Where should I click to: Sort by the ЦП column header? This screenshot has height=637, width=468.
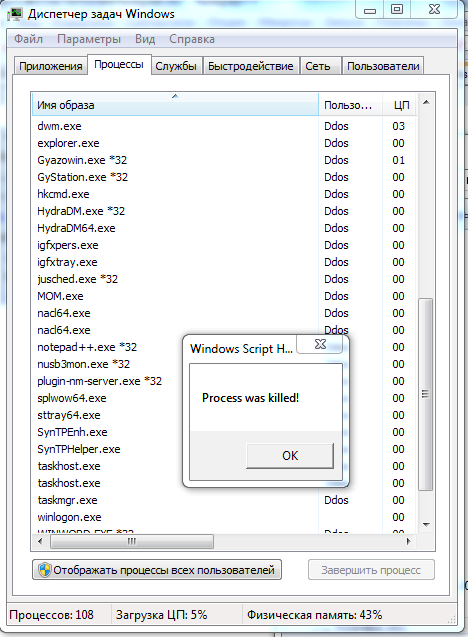point(400,105)
